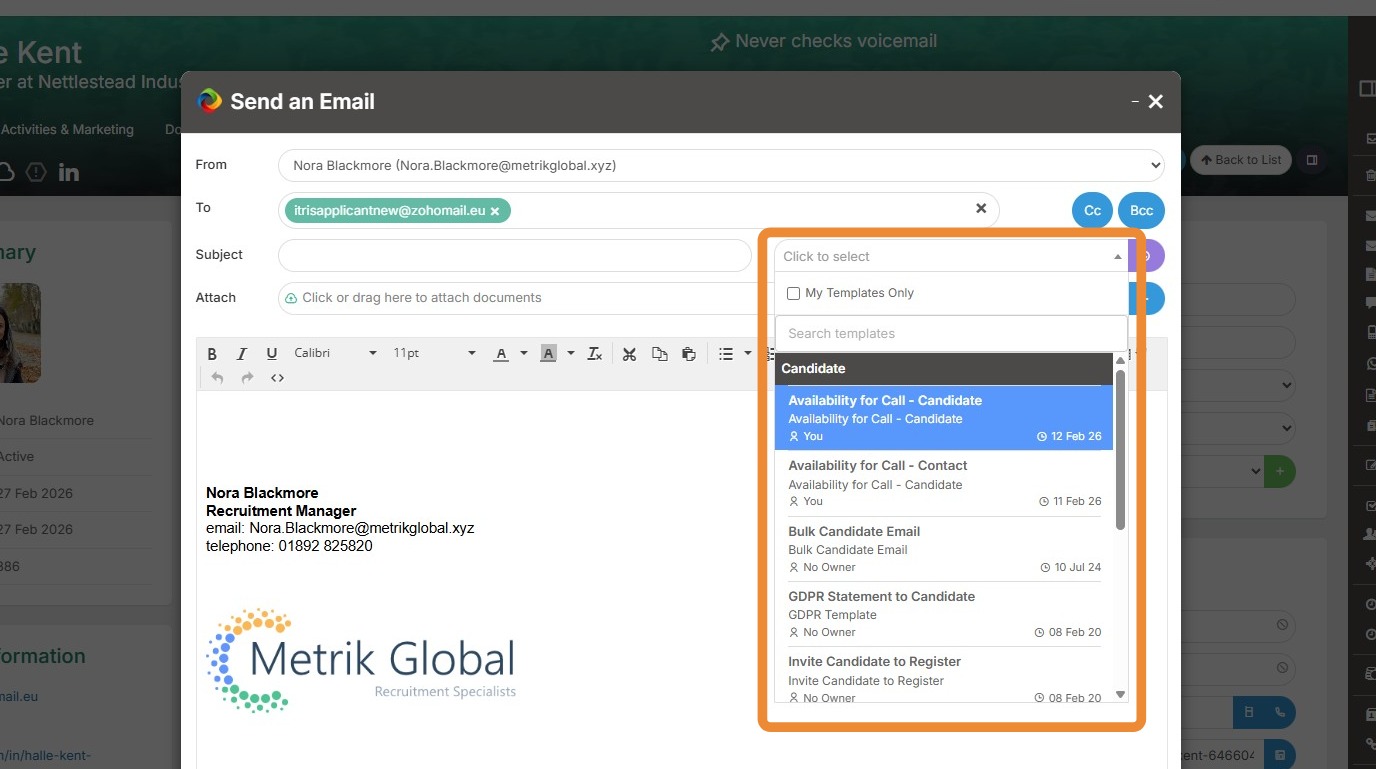
Task: Click the underline icon
Action: [271, 354]
